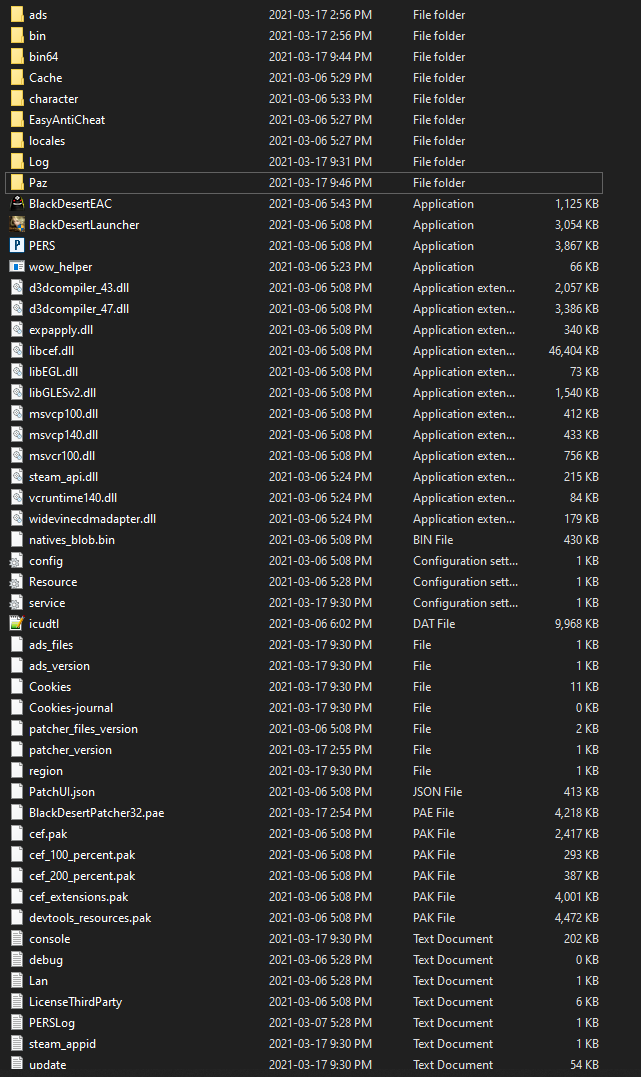Viewport: 641px width, 1077px height.
Task: Select the Paz folder icon
Action: click(x=17, y=183)
